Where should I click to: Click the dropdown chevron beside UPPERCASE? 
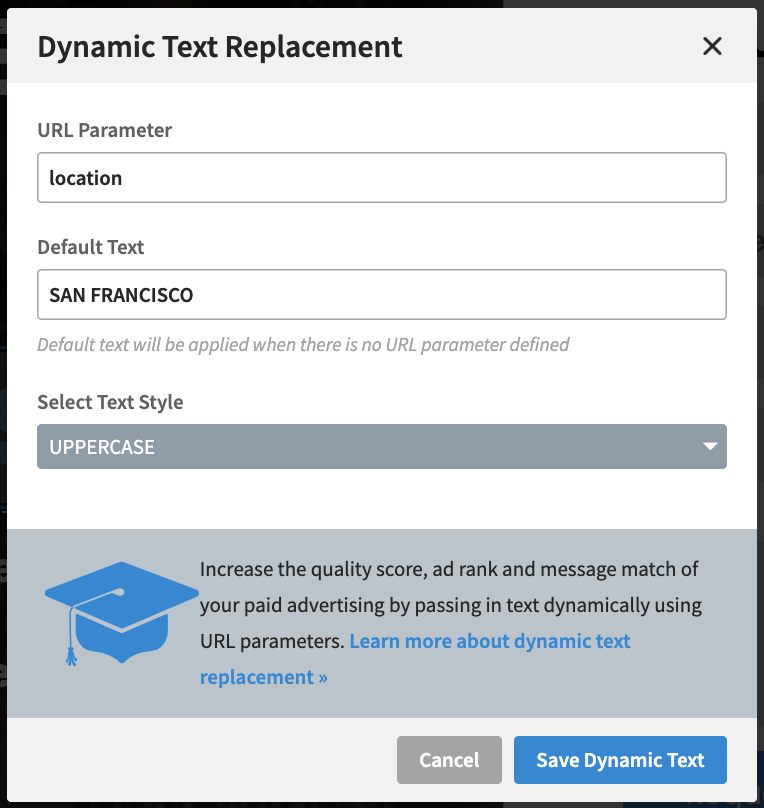click(x=709, y=446)
